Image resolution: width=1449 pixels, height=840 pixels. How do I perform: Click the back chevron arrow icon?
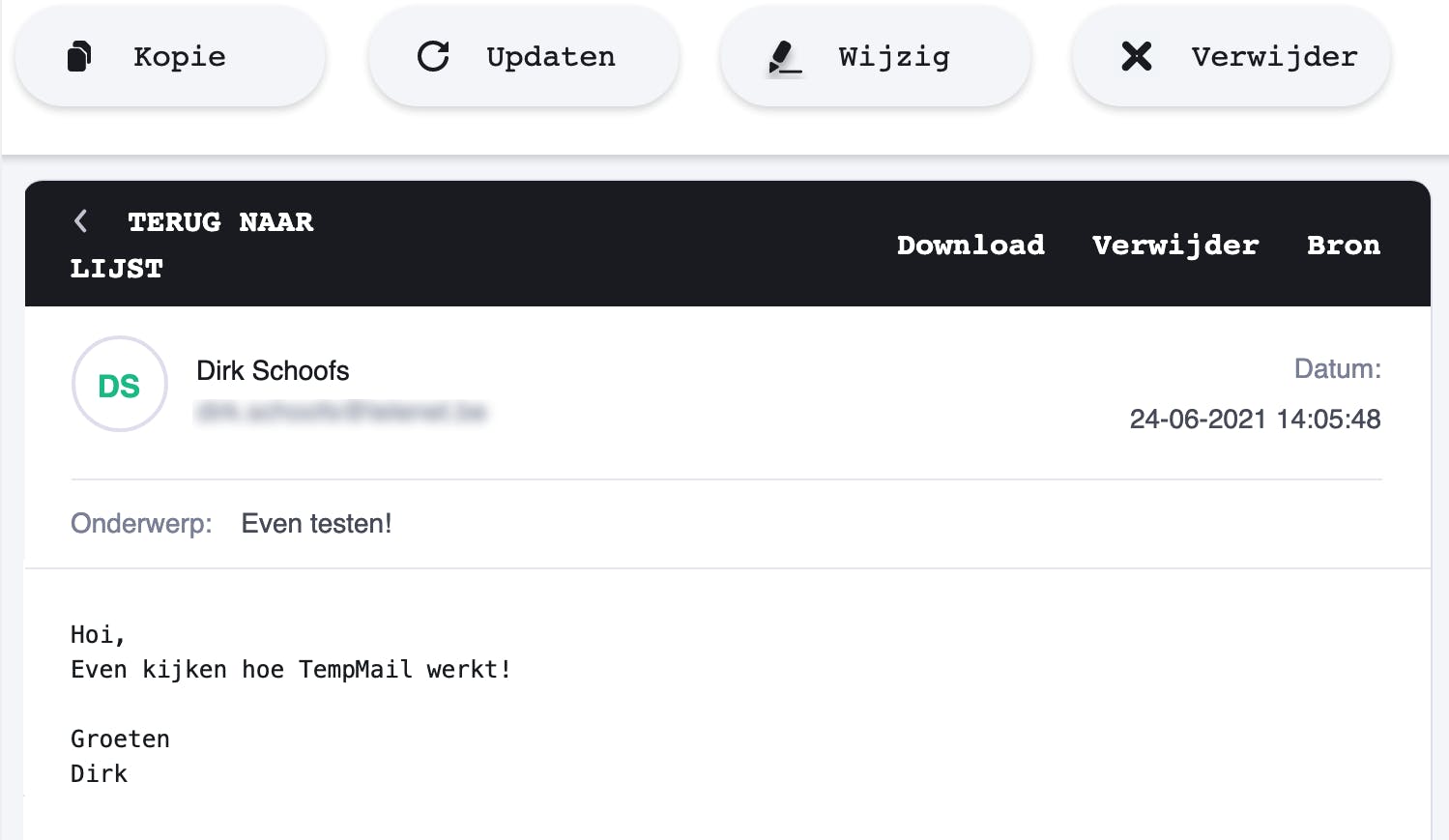point(81,222)
